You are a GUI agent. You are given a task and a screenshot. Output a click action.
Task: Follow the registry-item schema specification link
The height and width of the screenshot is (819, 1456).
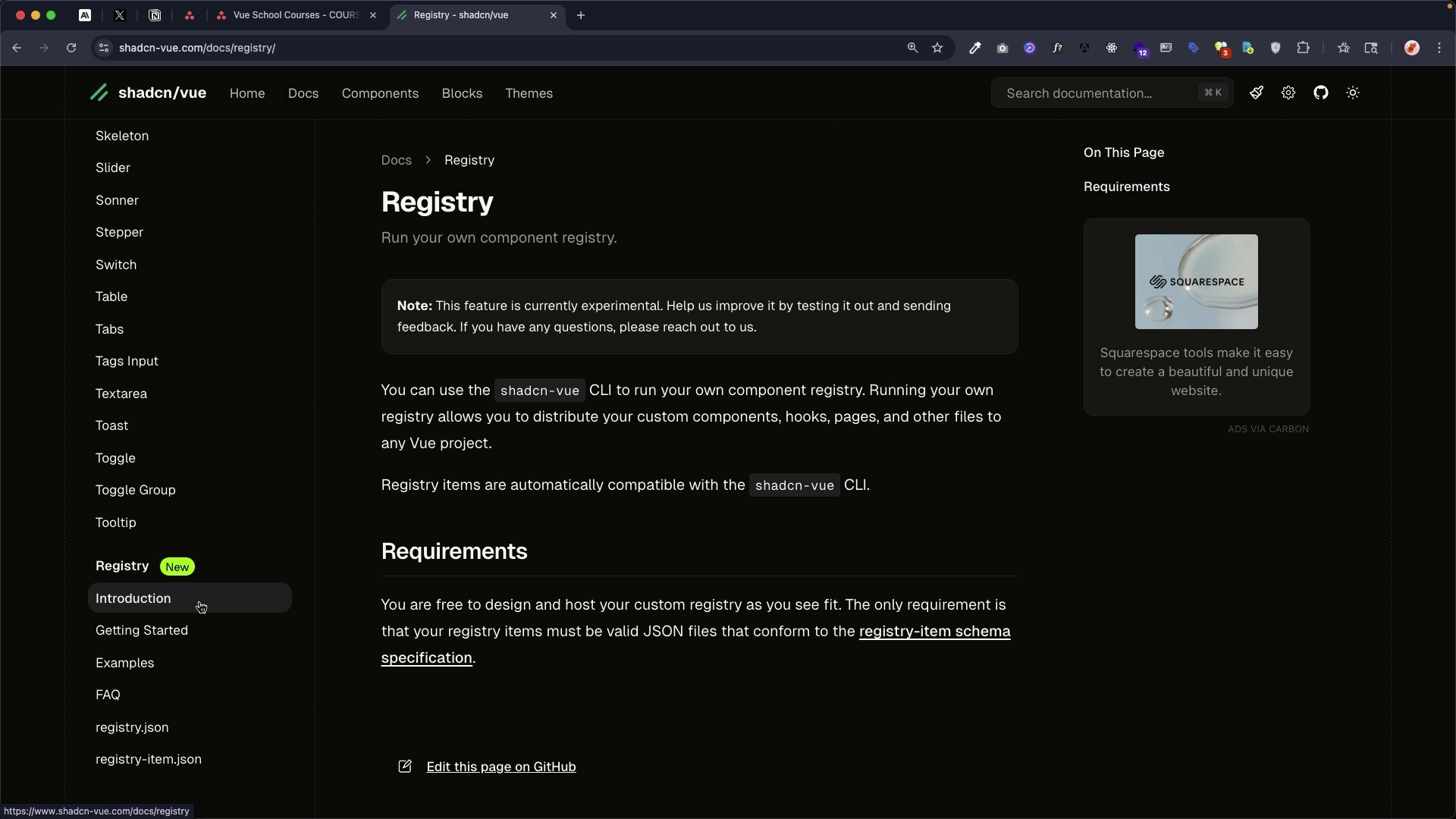click(x=934, y=631)
